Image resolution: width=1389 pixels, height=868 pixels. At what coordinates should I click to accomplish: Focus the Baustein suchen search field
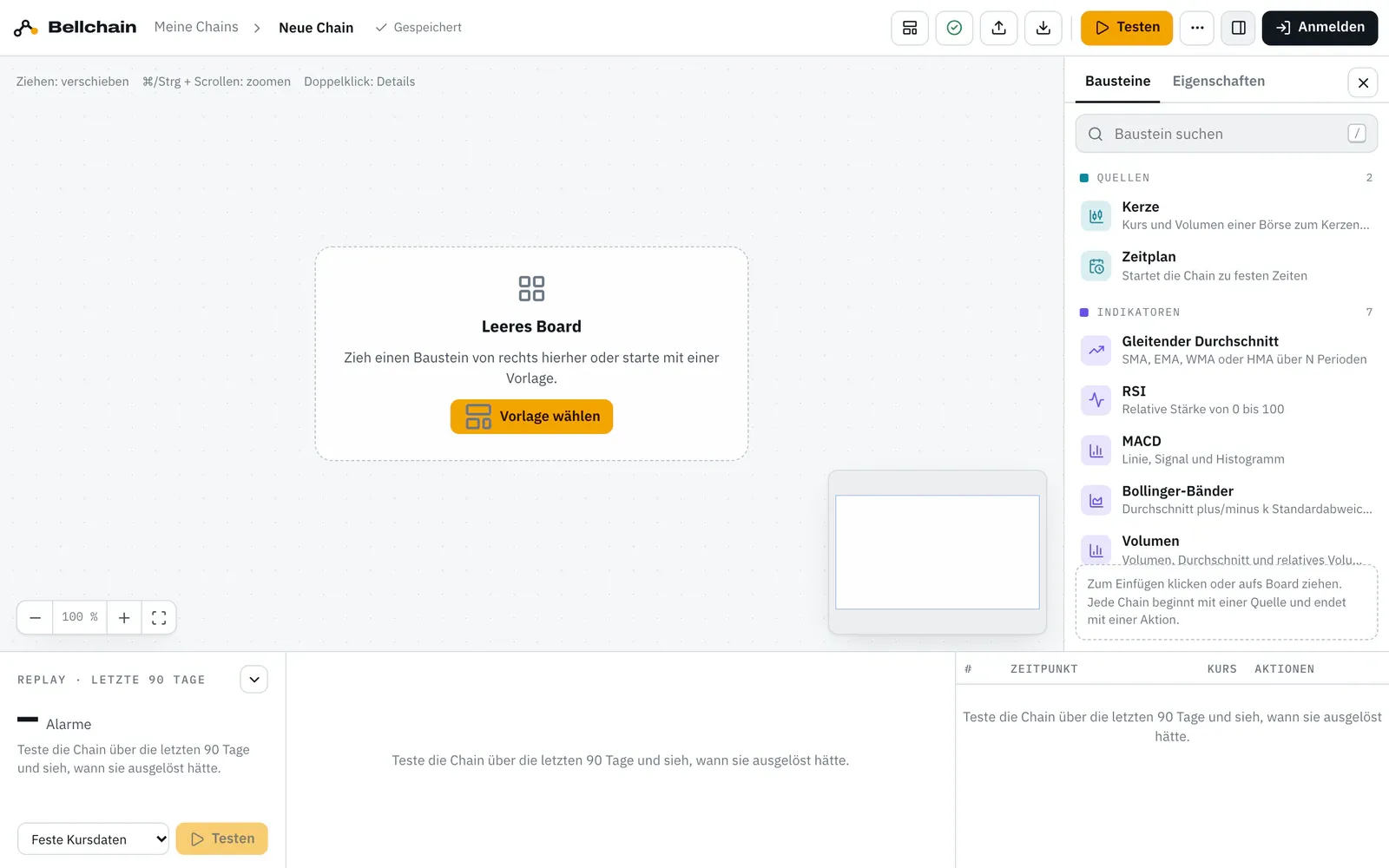pos(1227,134)
